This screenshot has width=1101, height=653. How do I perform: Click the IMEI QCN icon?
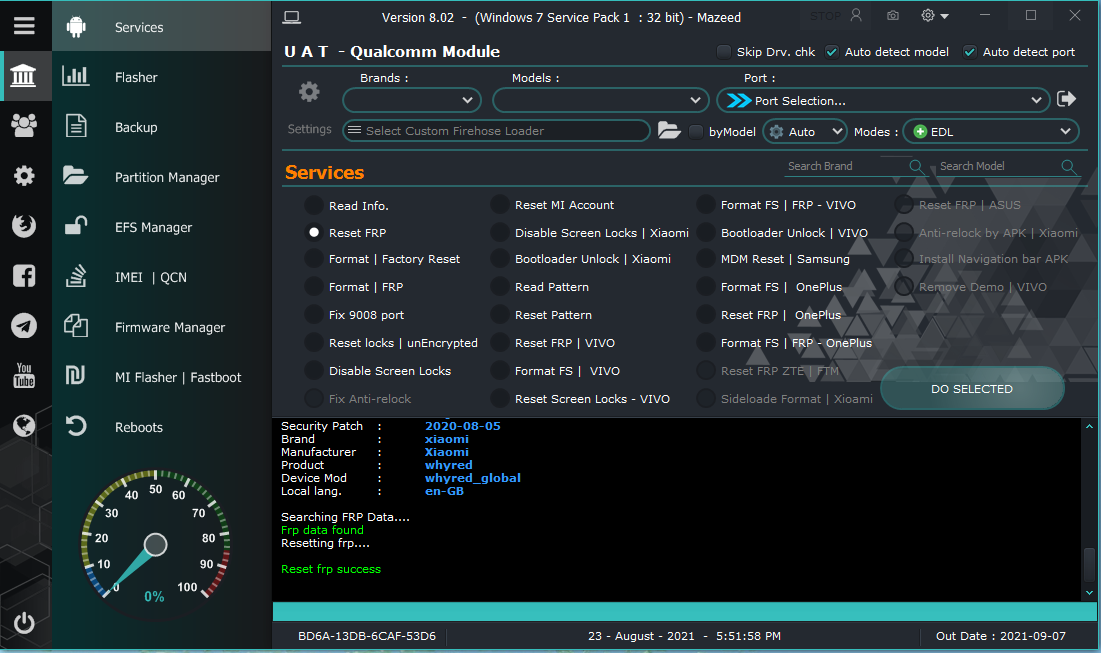click(76, 276)
